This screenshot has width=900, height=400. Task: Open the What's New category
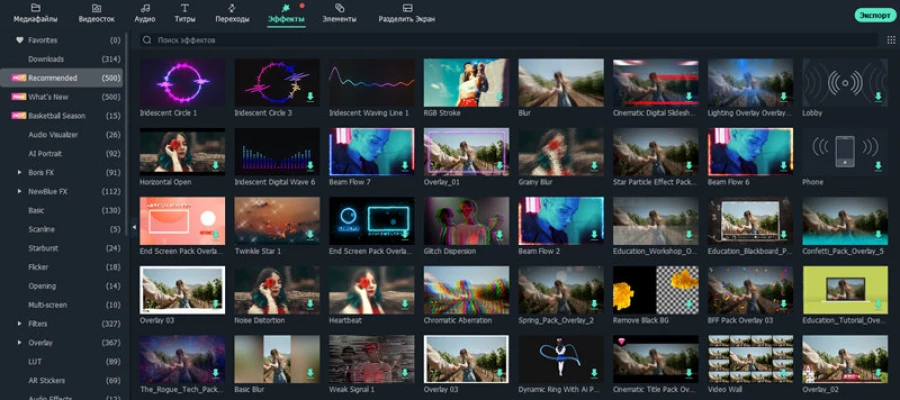46,96
